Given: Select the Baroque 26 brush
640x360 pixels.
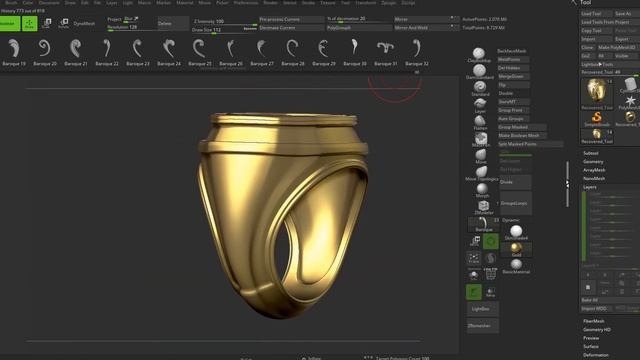Looking at the screenshot, I should point(231,51).
